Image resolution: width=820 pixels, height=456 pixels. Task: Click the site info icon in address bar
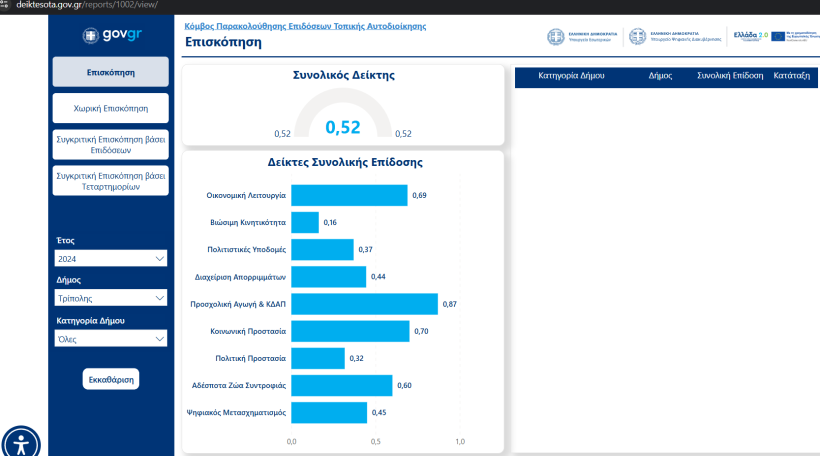pos(5,5)
